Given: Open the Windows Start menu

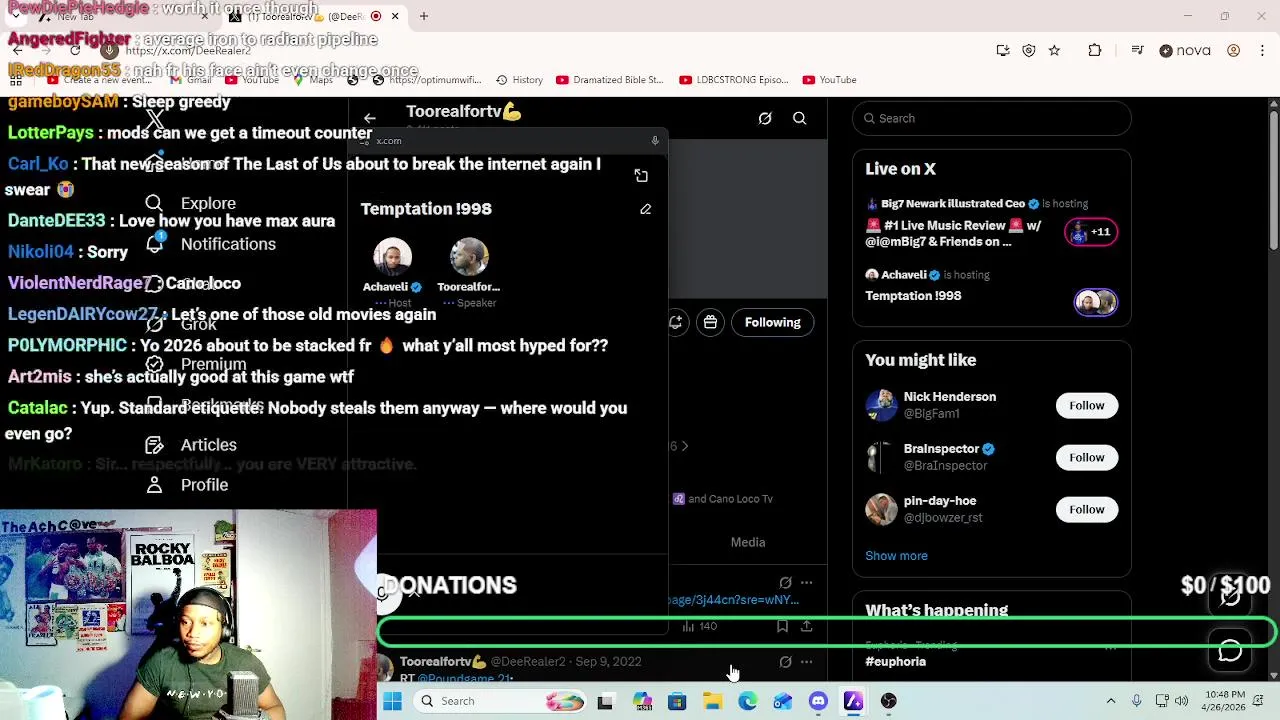Looking at the screenshot, I should click(x=392, y=701).
